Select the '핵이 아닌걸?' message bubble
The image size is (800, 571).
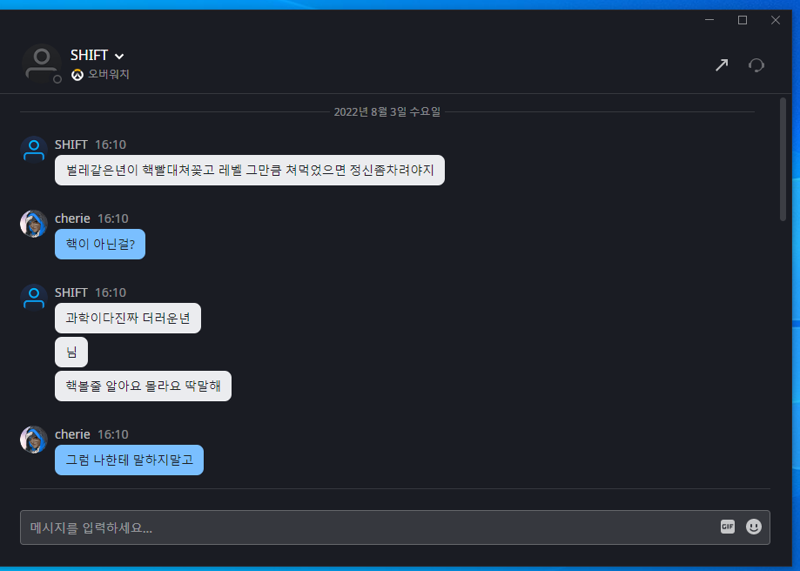(x=100, y=244)
